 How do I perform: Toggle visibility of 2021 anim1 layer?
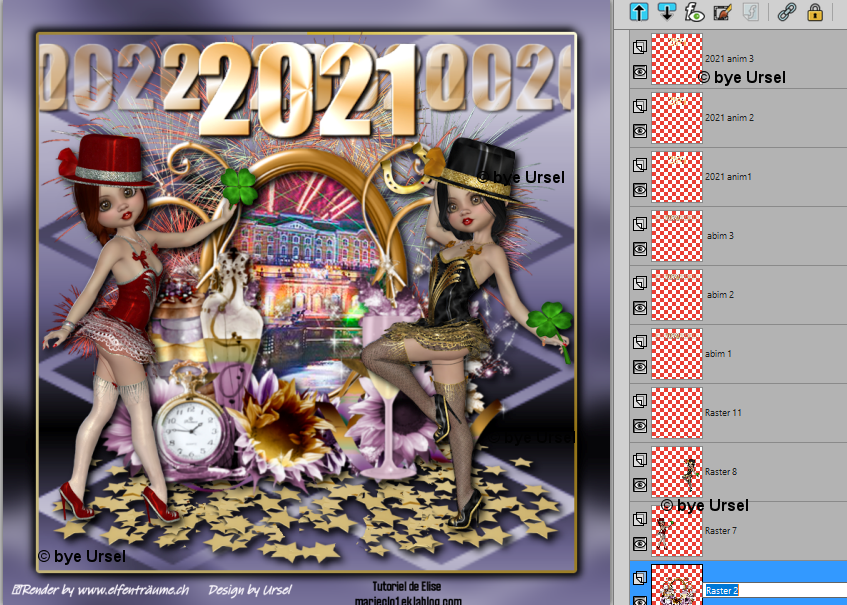(640, 190)
